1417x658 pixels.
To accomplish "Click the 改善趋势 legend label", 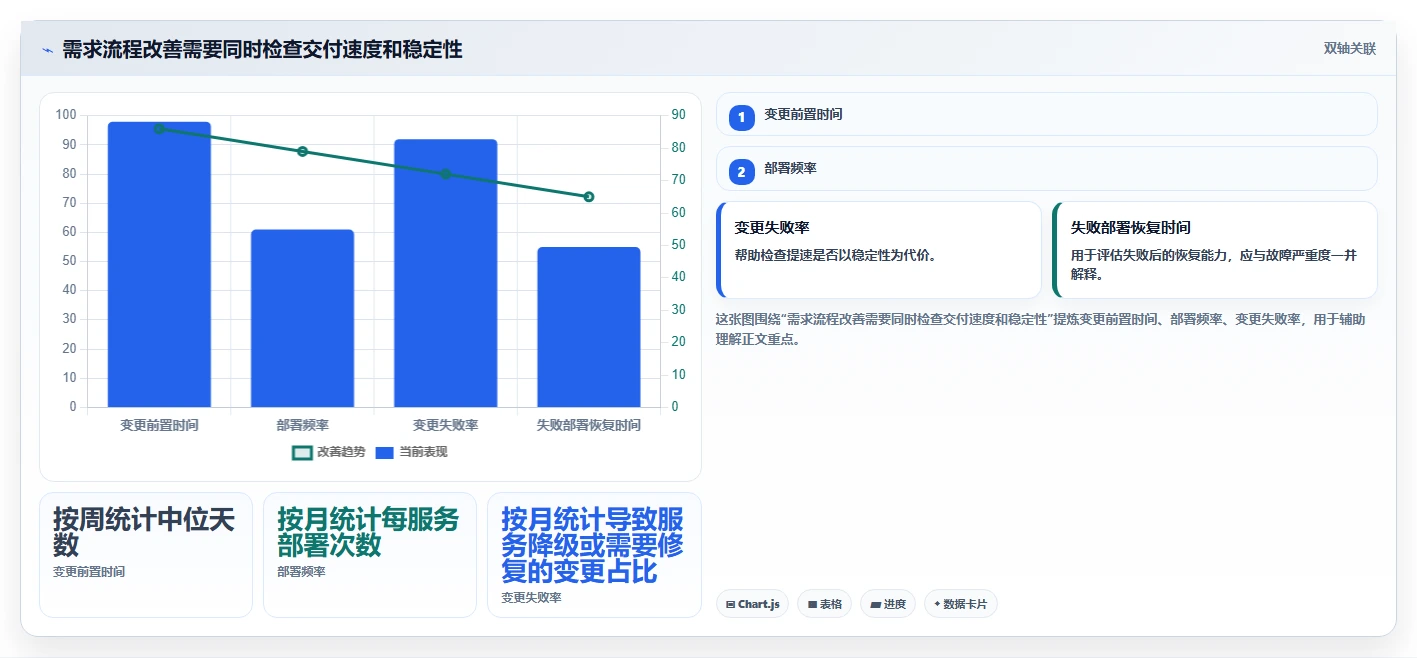I will (x=341, y=452).
